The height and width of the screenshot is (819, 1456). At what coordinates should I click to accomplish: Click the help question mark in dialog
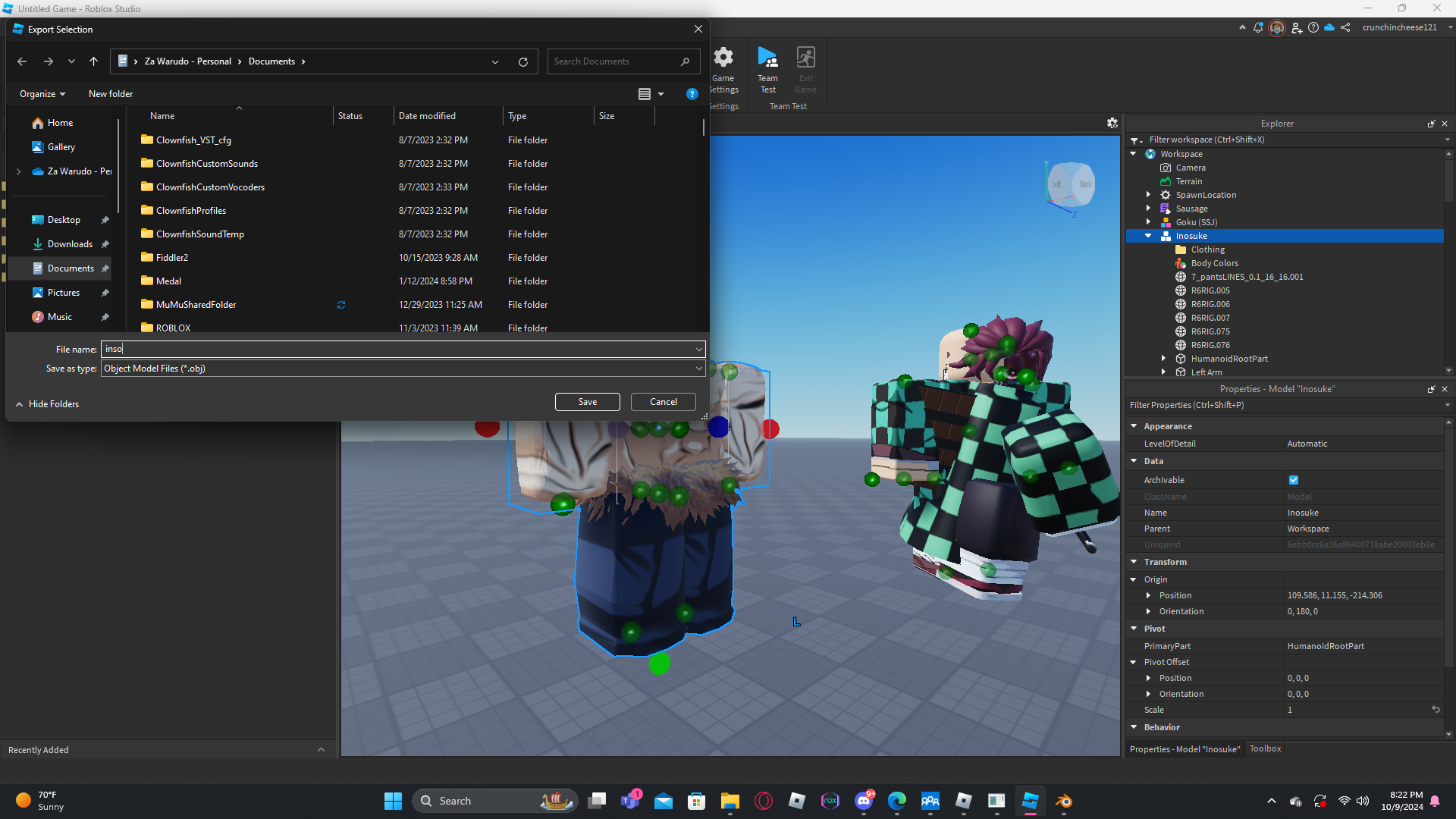[692, 94]
